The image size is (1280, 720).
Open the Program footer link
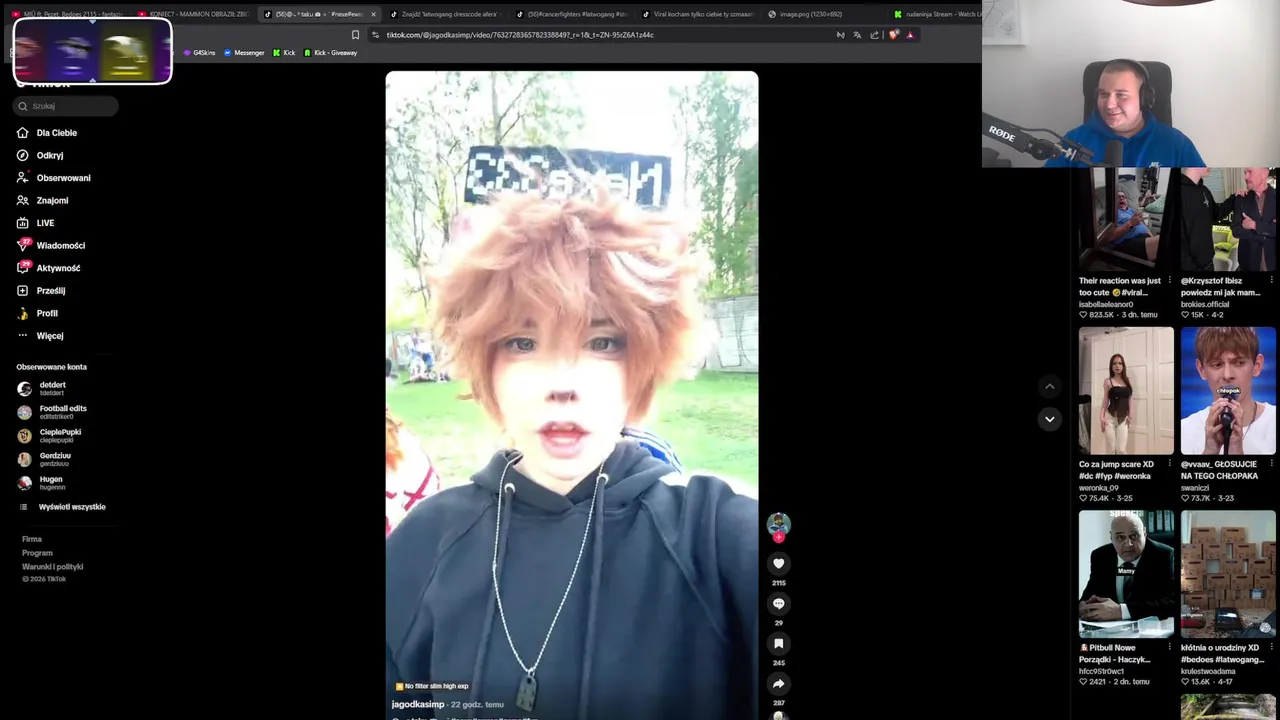(x=37, y=553)
